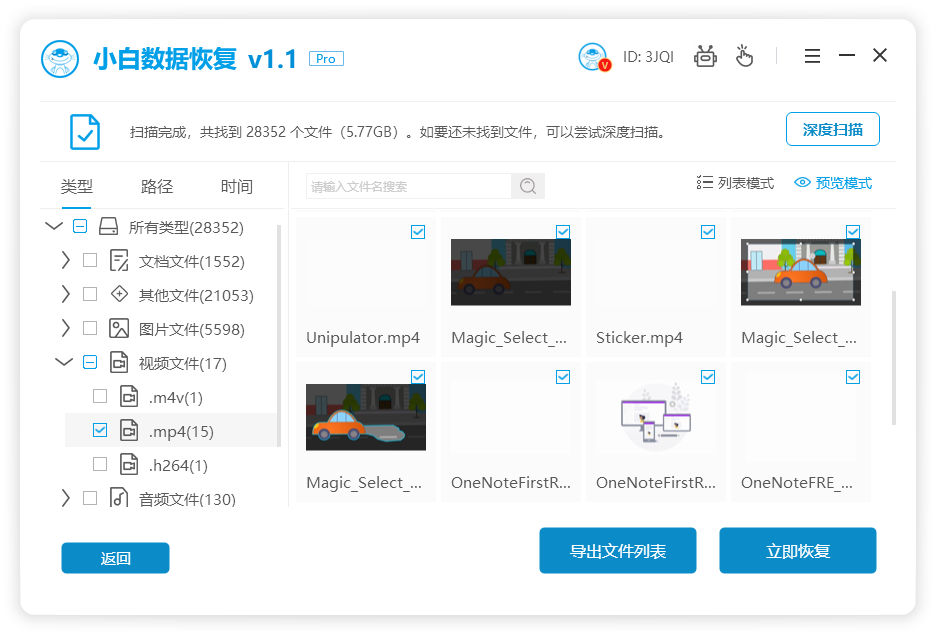Image resolution: width=936 pixels, height=636 pixels.
Task: Expand the other files node
Action: click(66, 294)
